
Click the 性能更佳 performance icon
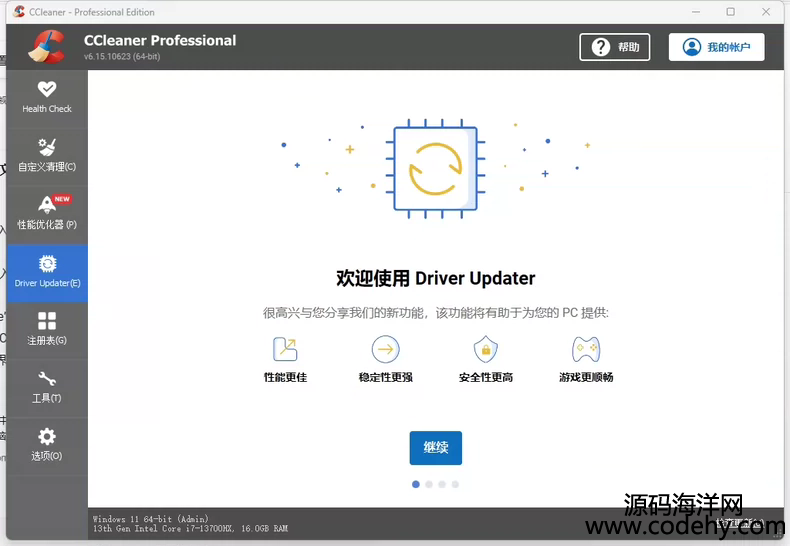(285, 349)
